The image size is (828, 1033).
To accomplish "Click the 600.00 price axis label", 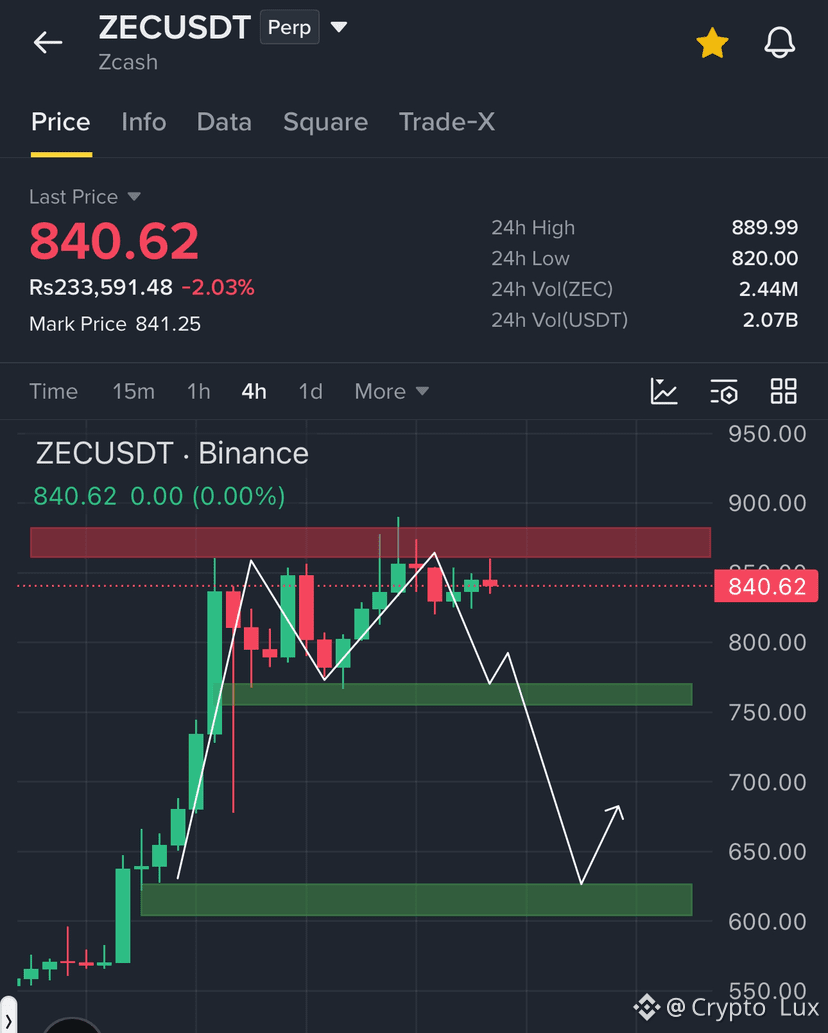I will point(767,922).
